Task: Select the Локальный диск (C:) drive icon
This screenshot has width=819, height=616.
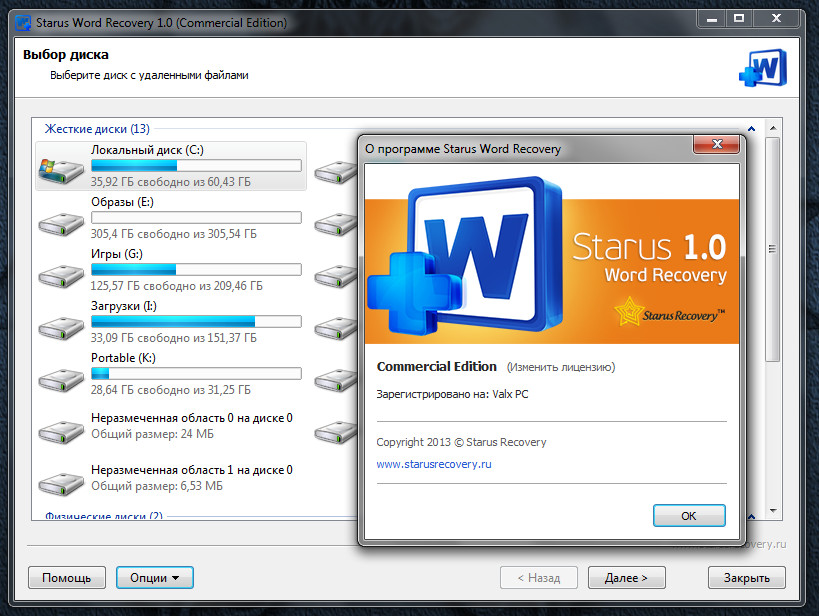Action: coord(61,171)
